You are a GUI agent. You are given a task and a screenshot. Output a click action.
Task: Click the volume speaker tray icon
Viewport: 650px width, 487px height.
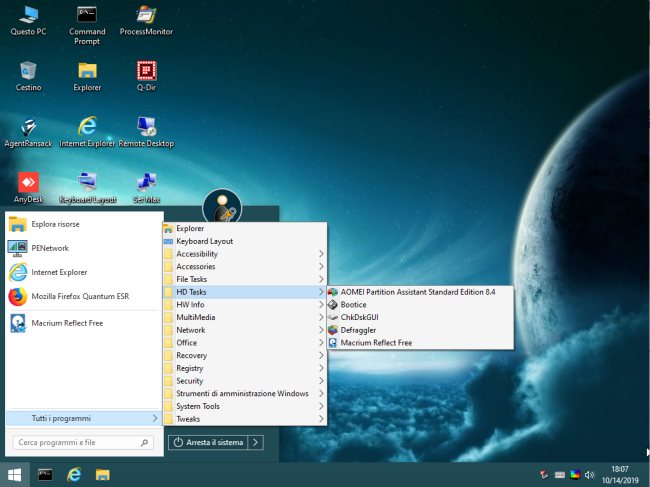pyautogui.click(x=589, y=475)
